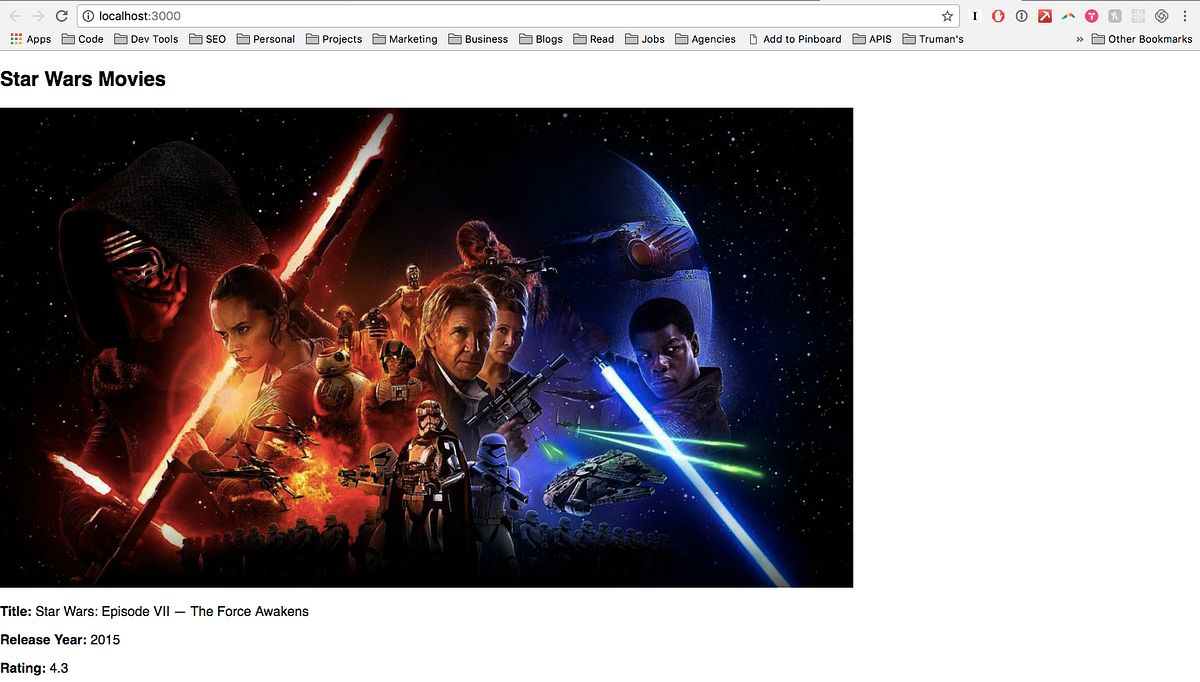1200x682 pixels.
Task: Click the boomerang-shaped extension icon
Action: click(x=1068, y=16)
